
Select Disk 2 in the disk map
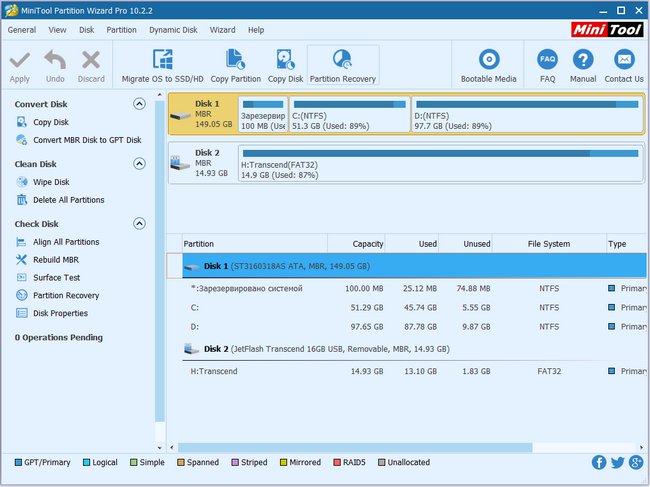coord(203,163)
